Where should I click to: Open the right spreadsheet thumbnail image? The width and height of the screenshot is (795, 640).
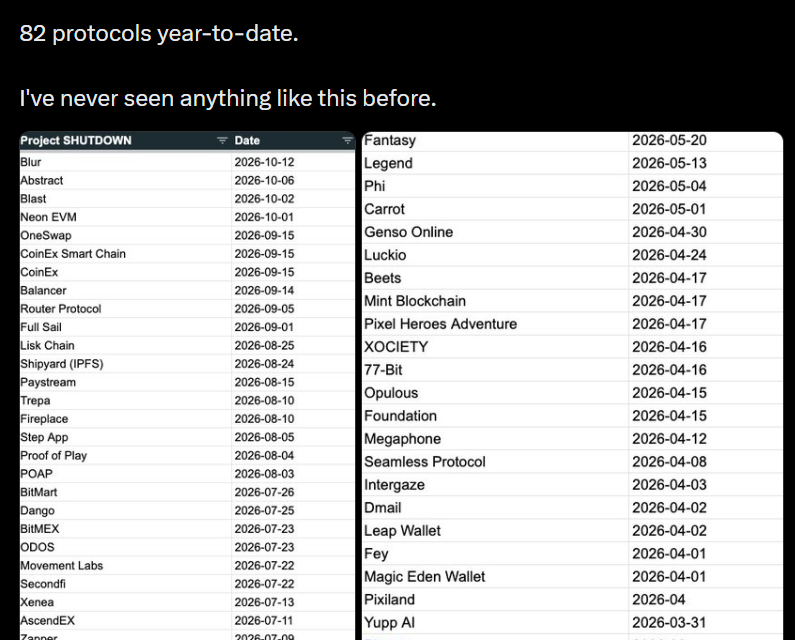pos(572,386)
